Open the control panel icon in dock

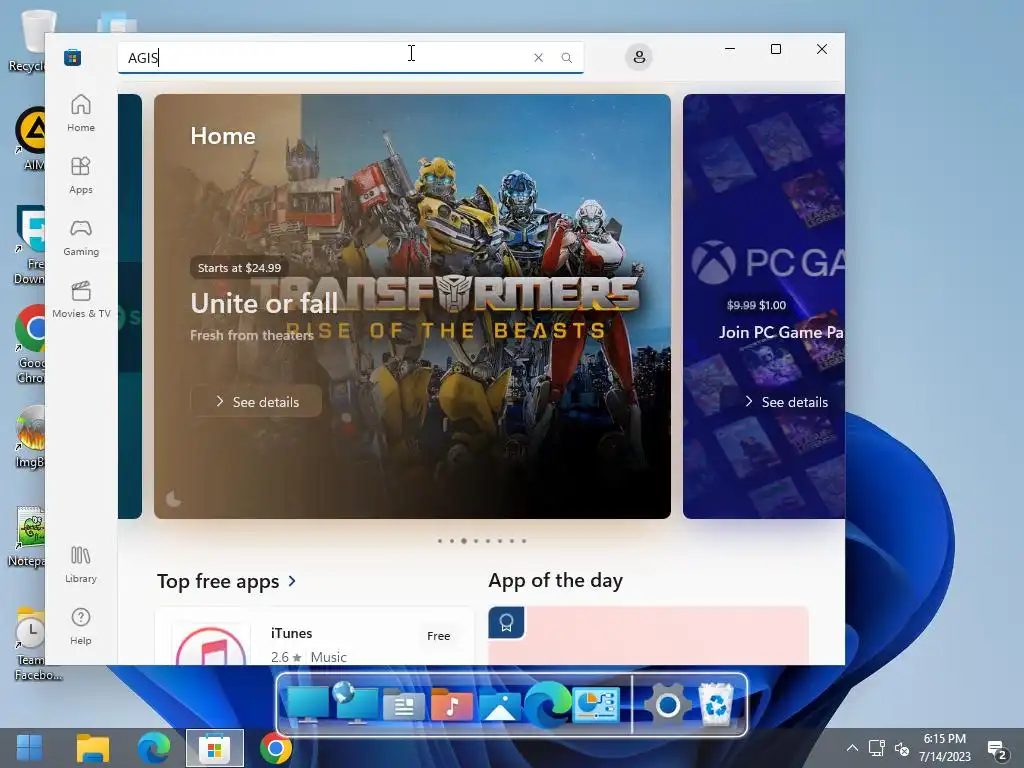tap(596, 705)
